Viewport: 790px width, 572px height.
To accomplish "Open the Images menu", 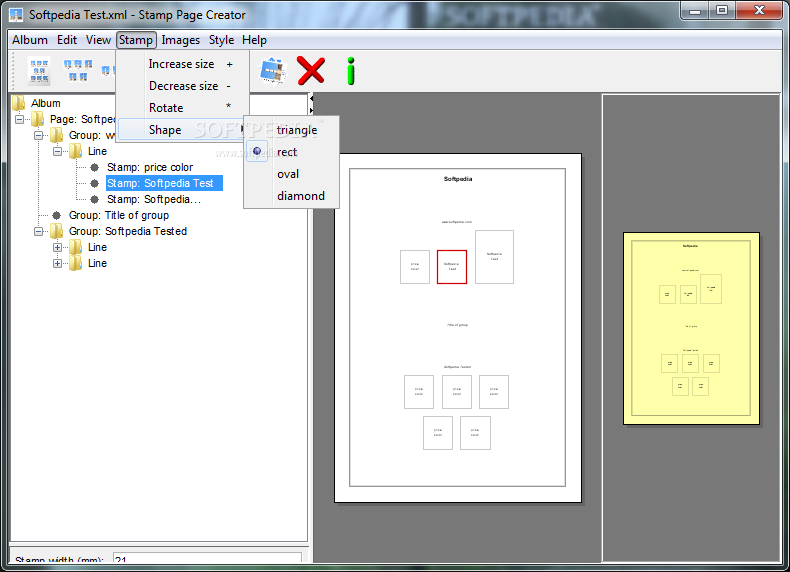I will (x=180, y=40).
